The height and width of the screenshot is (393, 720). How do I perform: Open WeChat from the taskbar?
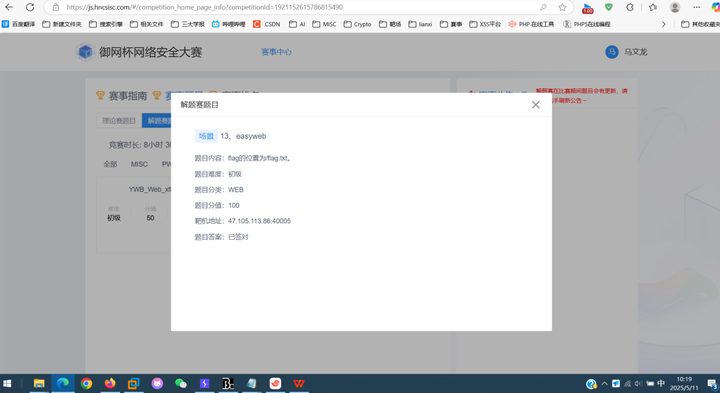pos(180,383)
